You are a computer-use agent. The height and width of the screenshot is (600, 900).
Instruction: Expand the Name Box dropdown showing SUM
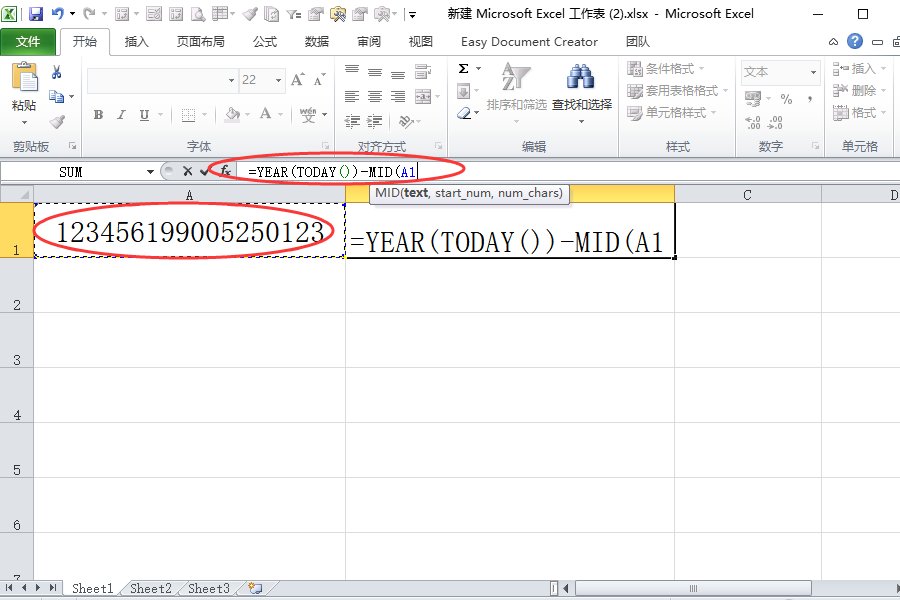click(150, 172)
